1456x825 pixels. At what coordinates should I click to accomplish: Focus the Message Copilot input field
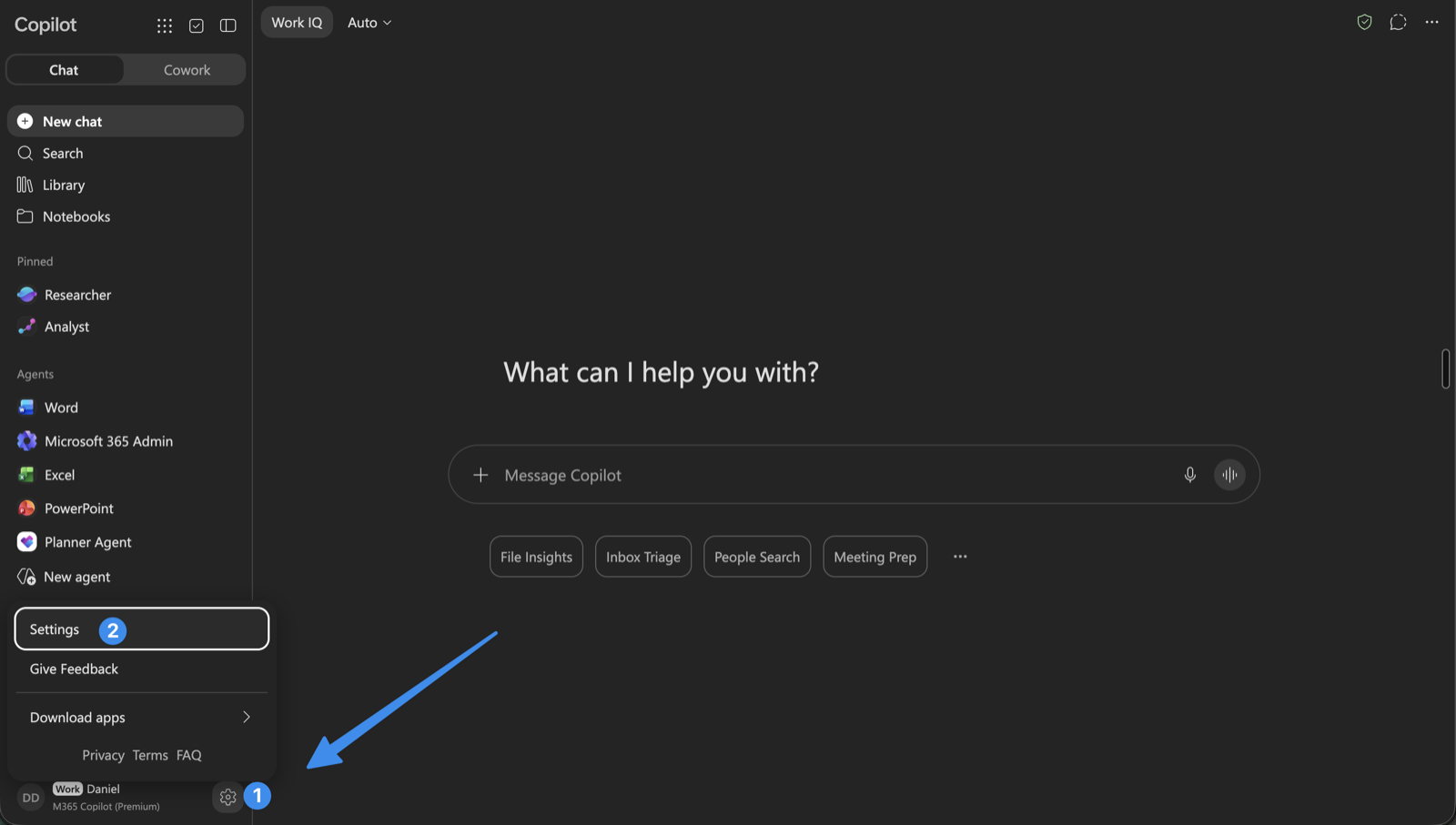(854, 475)
